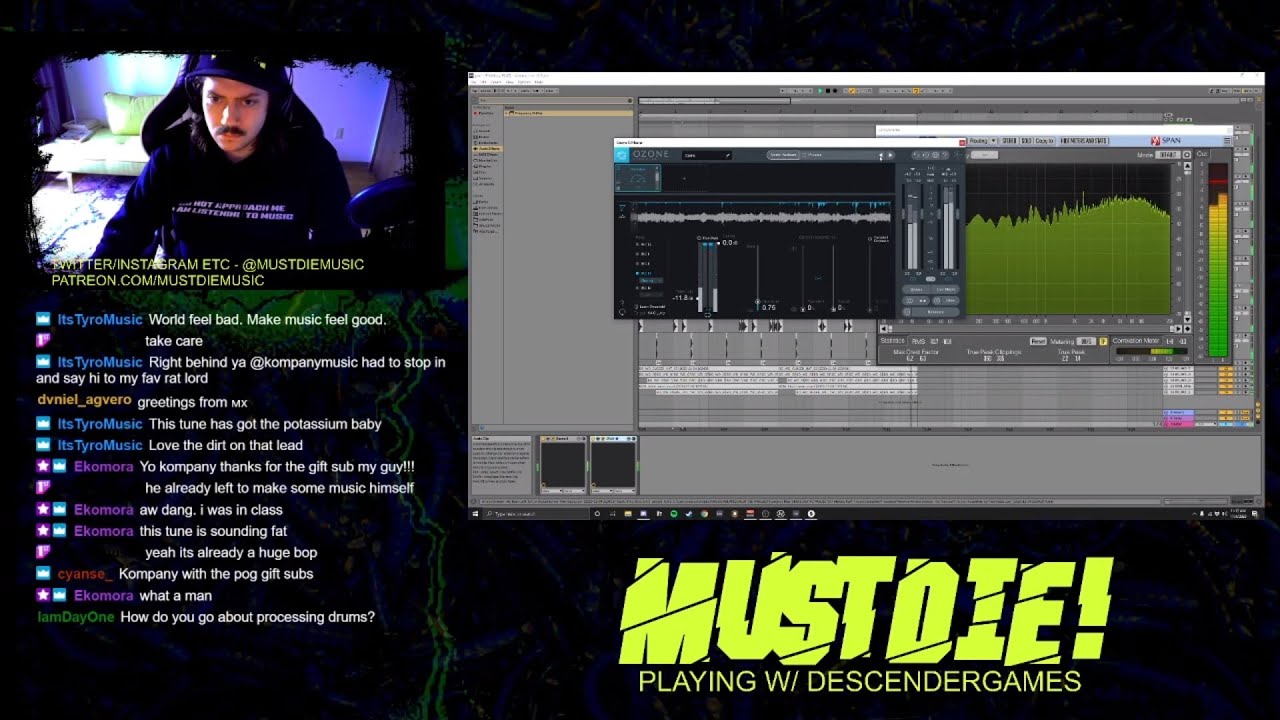1280x720 pixels.
Task: Open SPAN's mode settings gear icon
Action: [x=1187, y=155]
